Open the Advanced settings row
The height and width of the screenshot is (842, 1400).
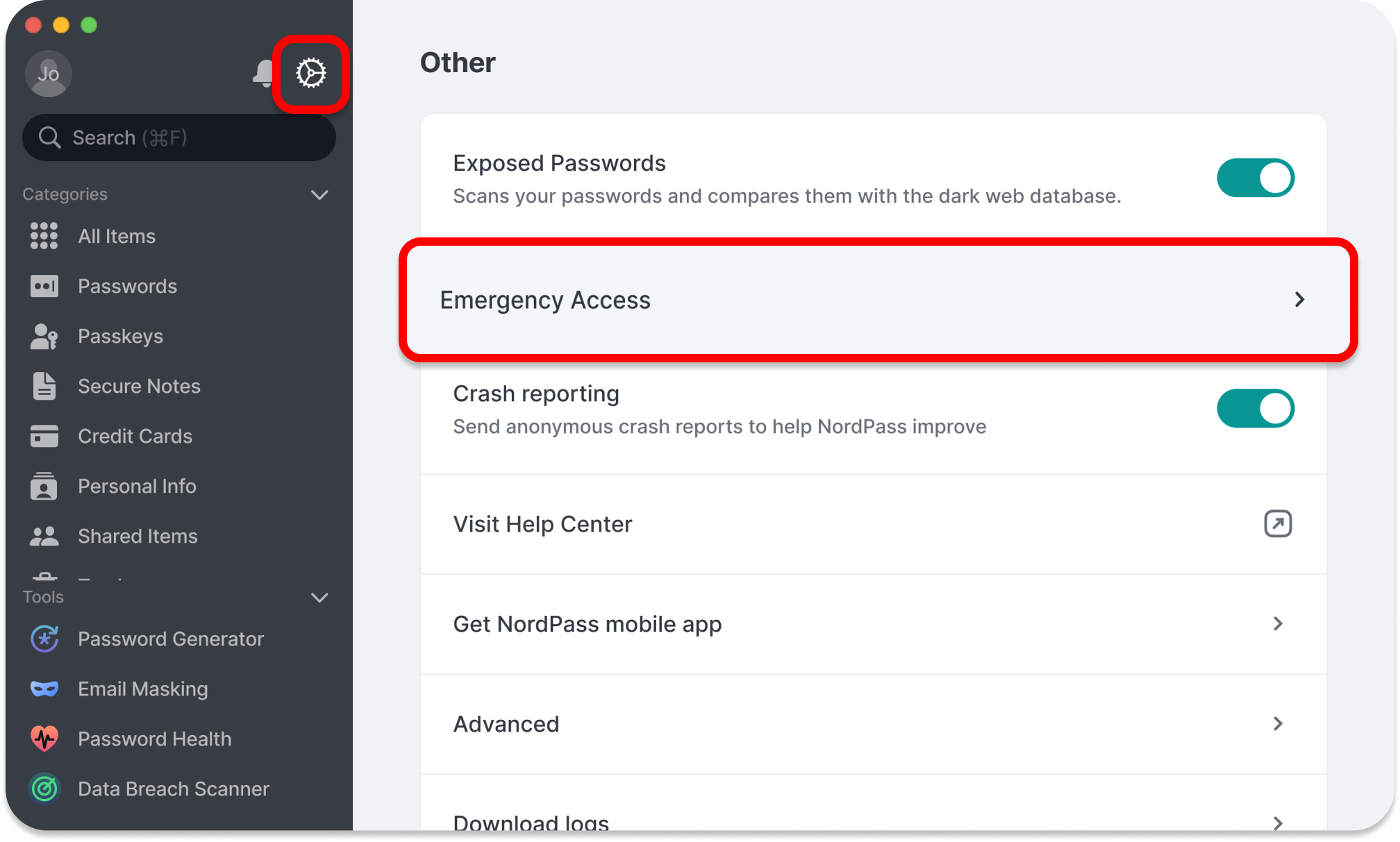tap(874, 724)
